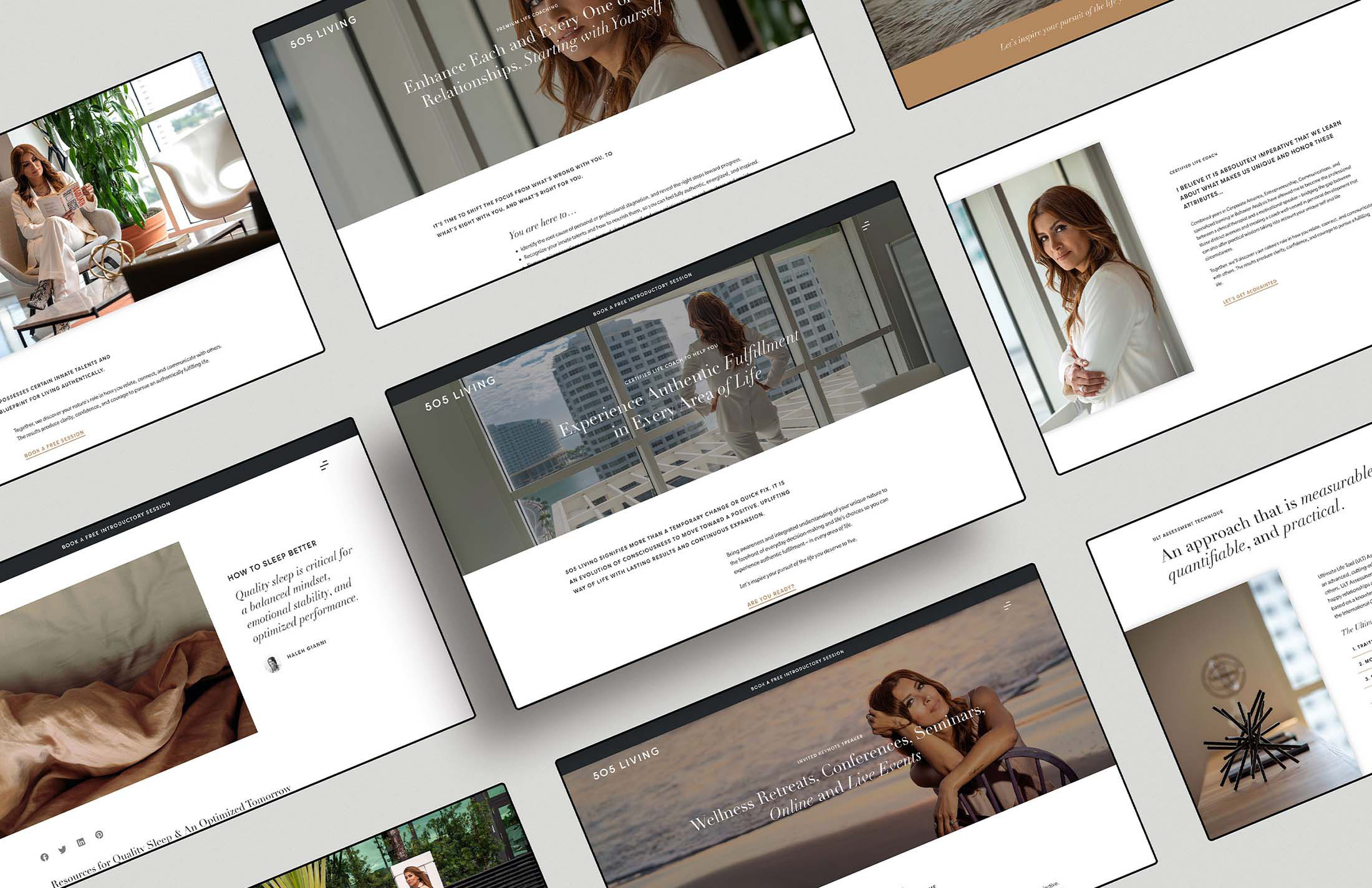Click 'Invited Keynote Speaker' label
This screenshot has width=1372, height=888.
[x=829, y=749]
